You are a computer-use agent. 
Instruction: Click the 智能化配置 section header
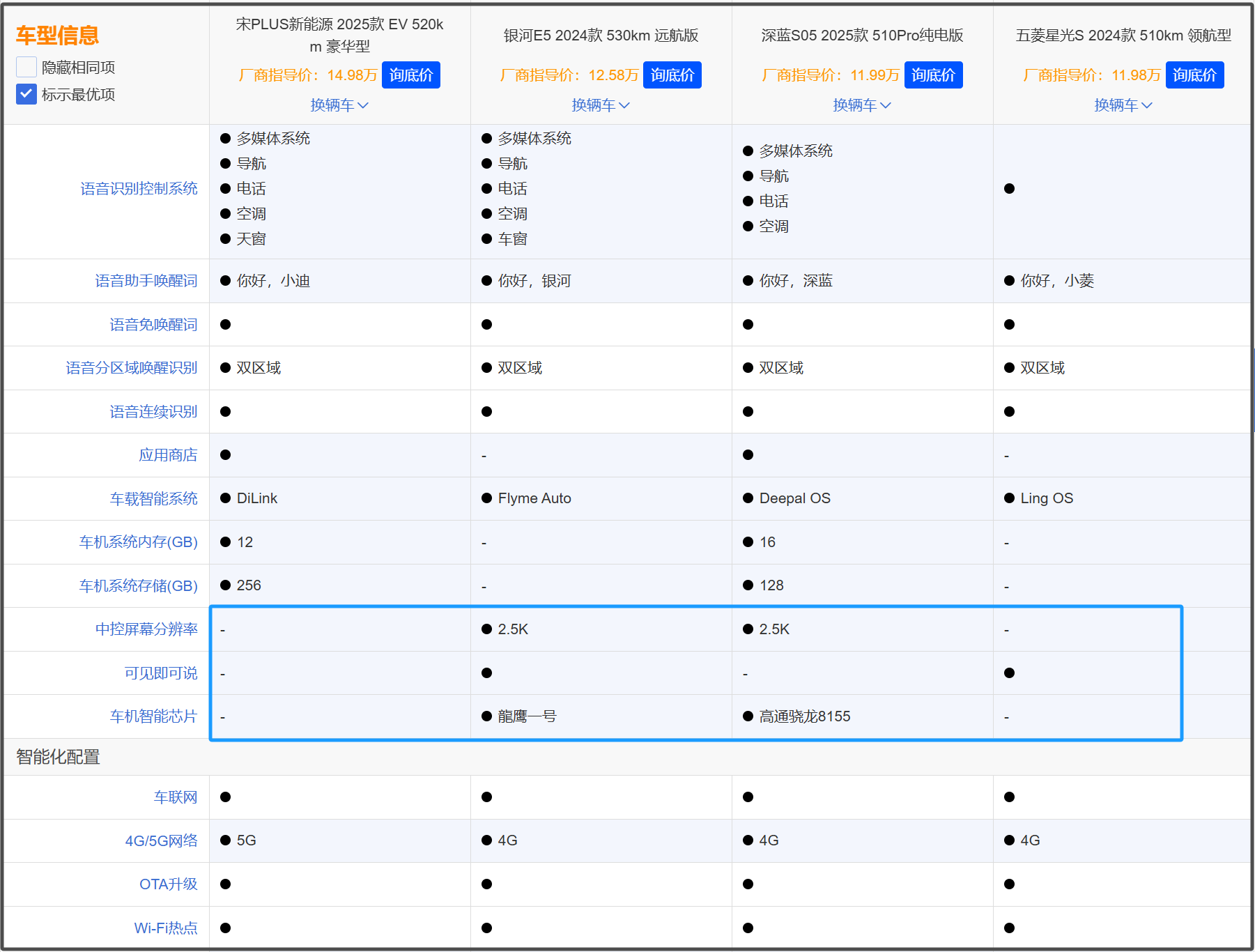pos(58,757)
